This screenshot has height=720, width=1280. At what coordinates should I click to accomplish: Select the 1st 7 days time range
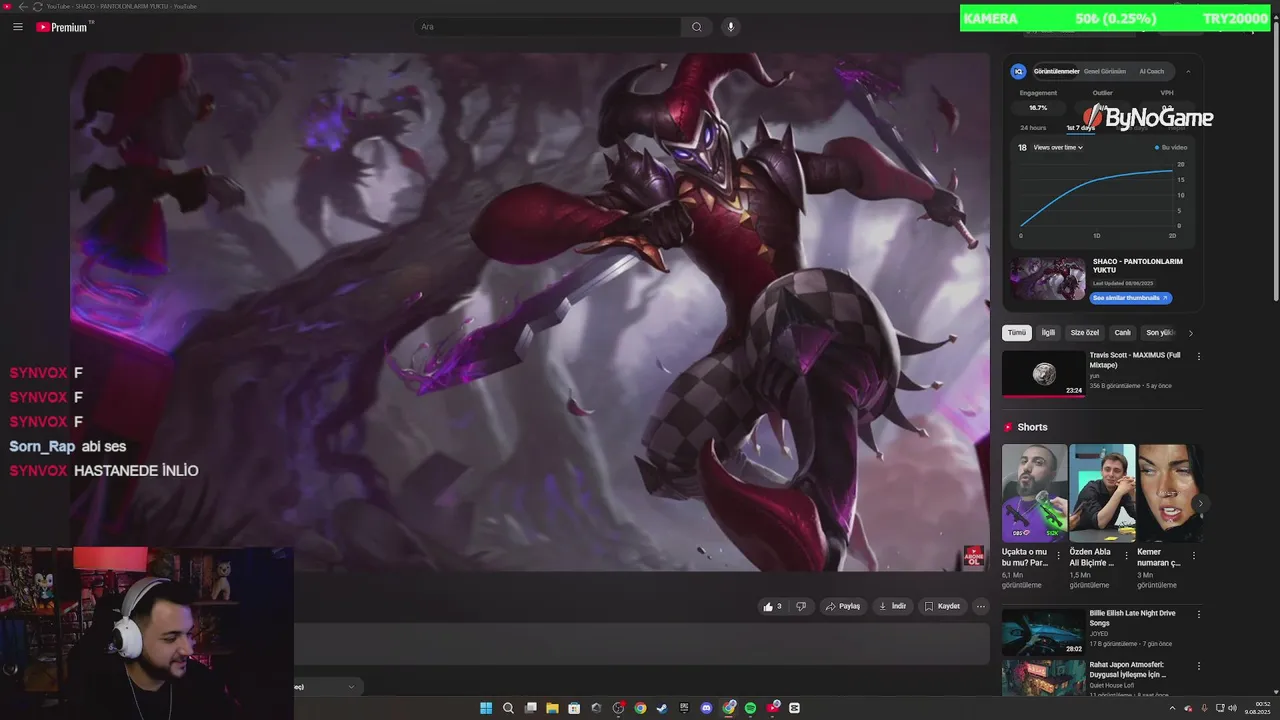pyautogui.click(x=1080, y=128)
